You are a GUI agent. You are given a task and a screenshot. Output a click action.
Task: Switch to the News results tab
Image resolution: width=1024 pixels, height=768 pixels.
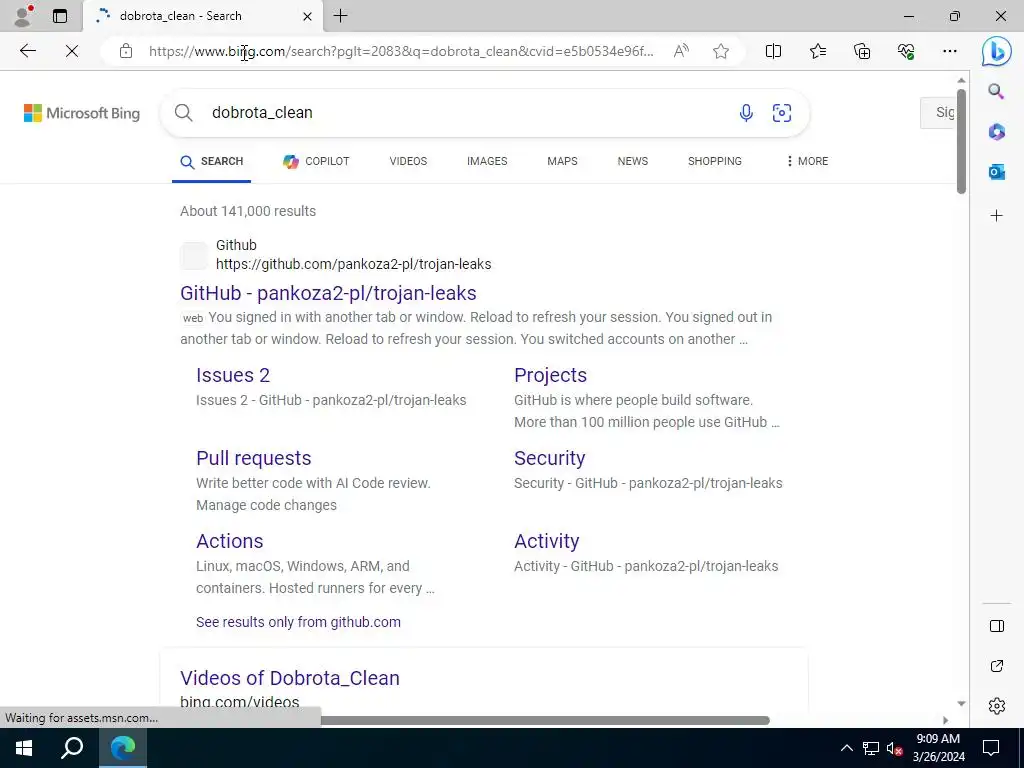pos(633,161)
